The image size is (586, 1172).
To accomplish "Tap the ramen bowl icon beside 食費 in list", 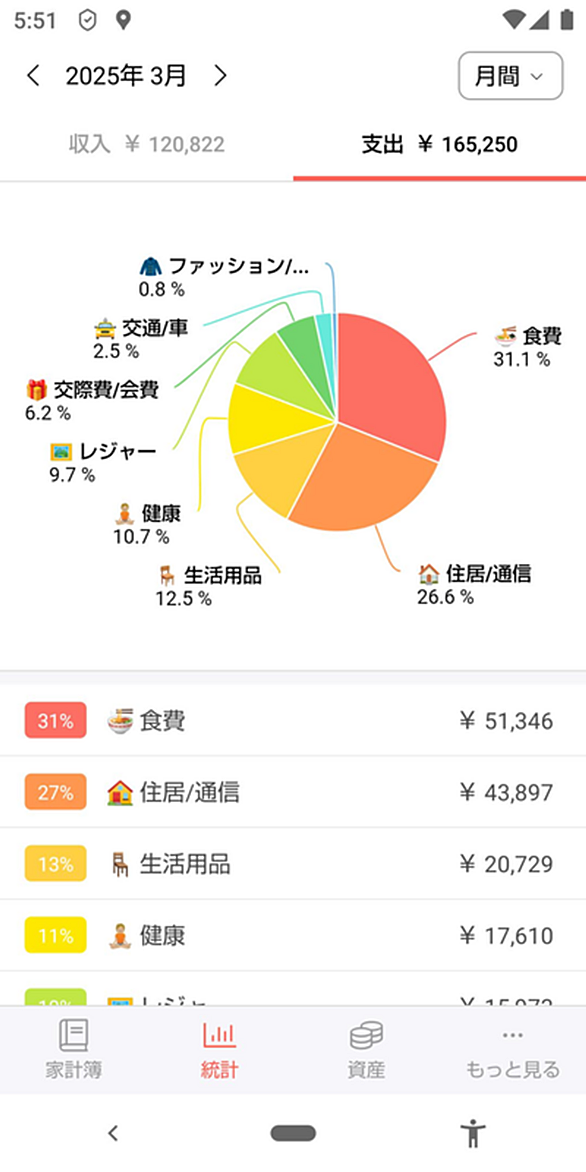I will point(120,721).
